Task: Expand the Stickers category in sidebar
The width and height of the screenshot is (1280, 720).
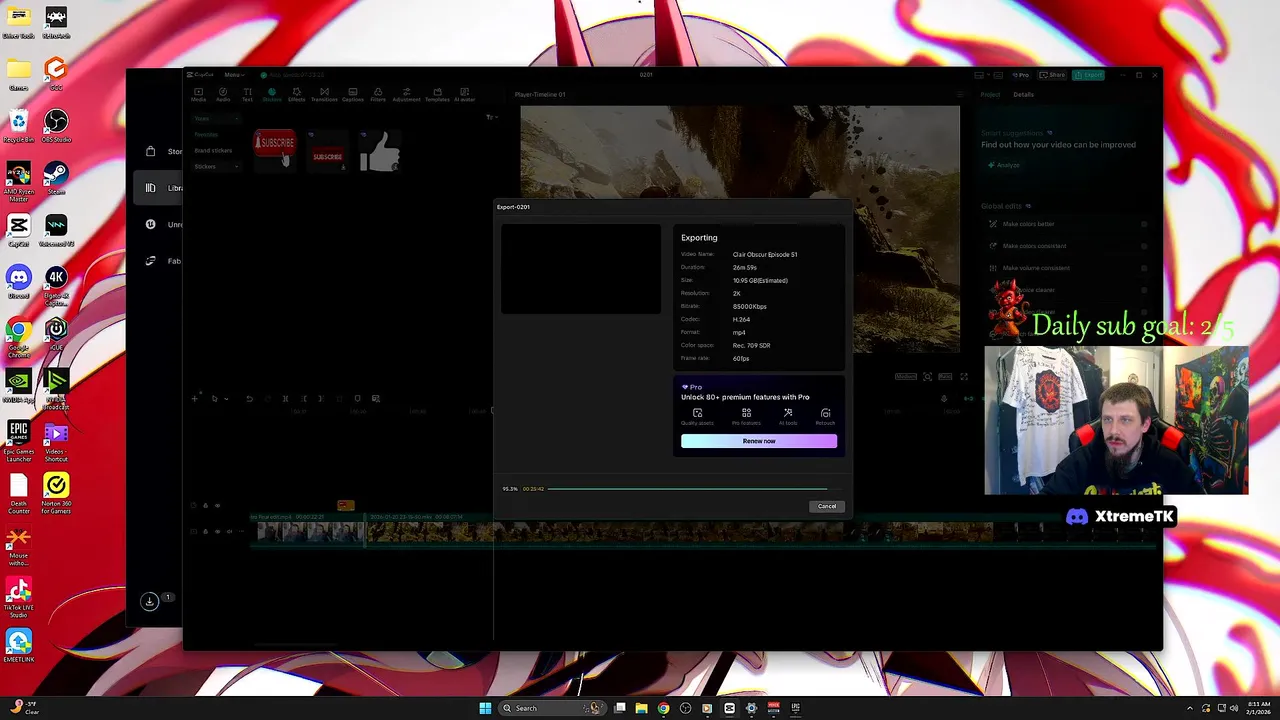Action: click(216, 166)
